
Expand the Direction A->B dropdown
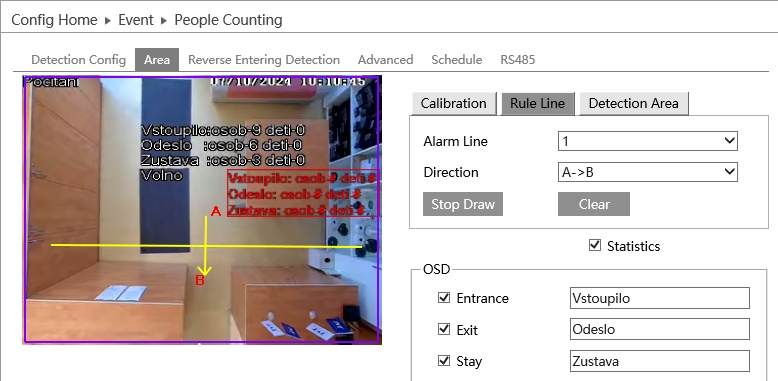coord(648,172)
